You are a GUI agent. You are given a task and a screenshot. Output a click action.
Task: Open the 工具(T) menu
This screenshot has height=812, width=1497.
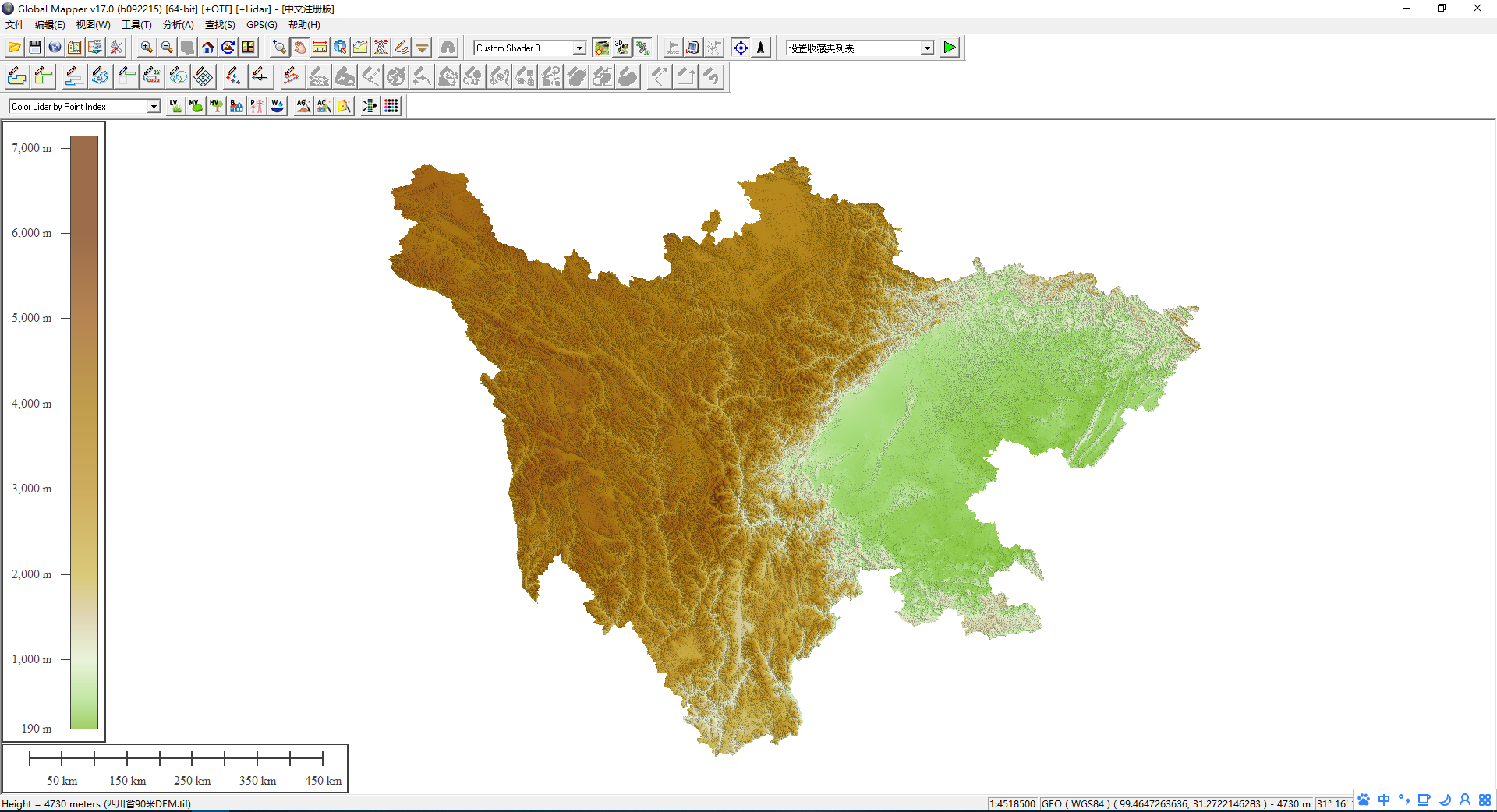click(x=136, y=25)
